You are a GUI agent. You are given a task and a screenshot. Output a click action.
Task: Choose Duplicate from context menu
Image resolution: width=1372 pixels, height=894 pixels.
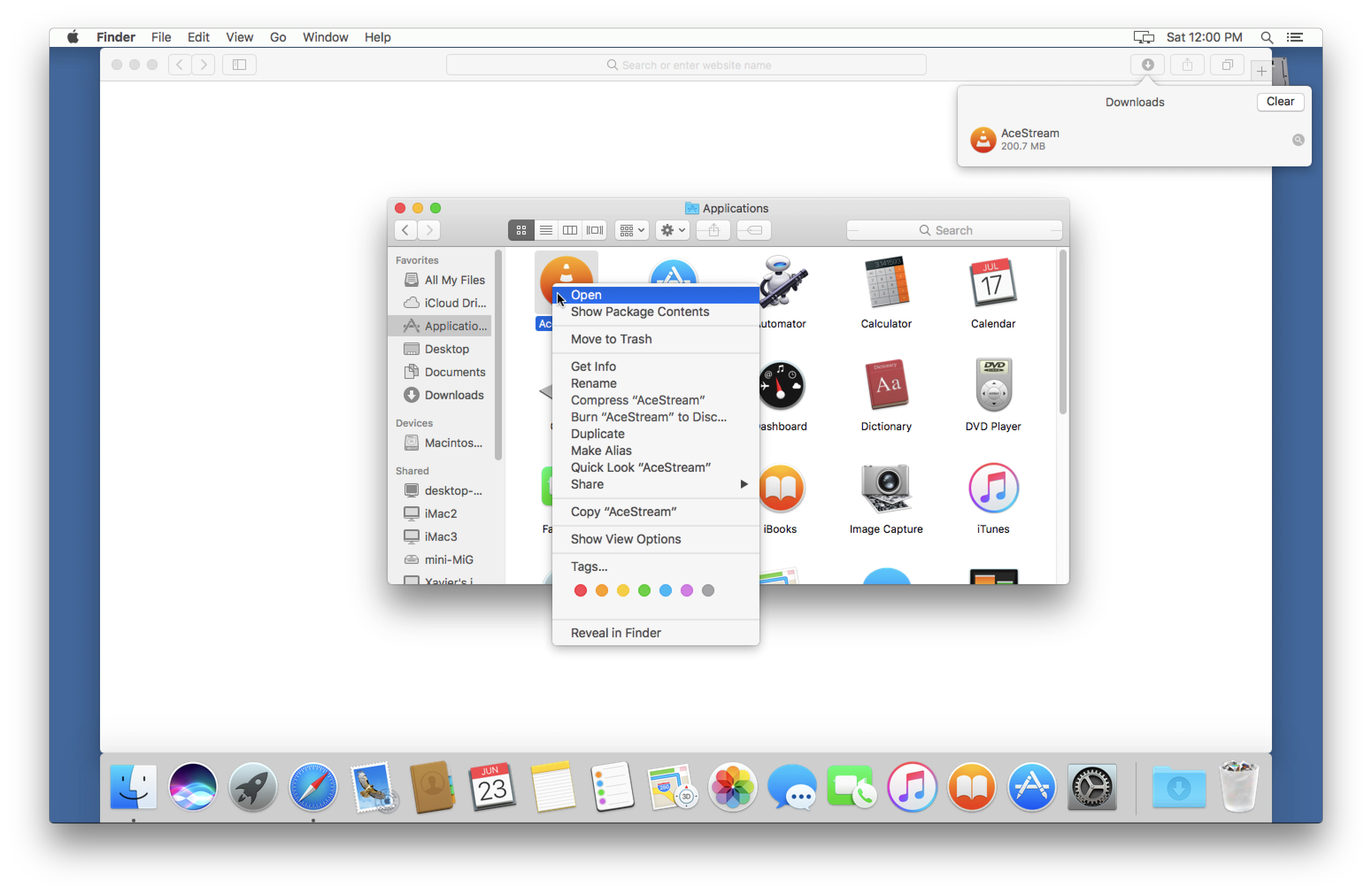coord(655,433)
